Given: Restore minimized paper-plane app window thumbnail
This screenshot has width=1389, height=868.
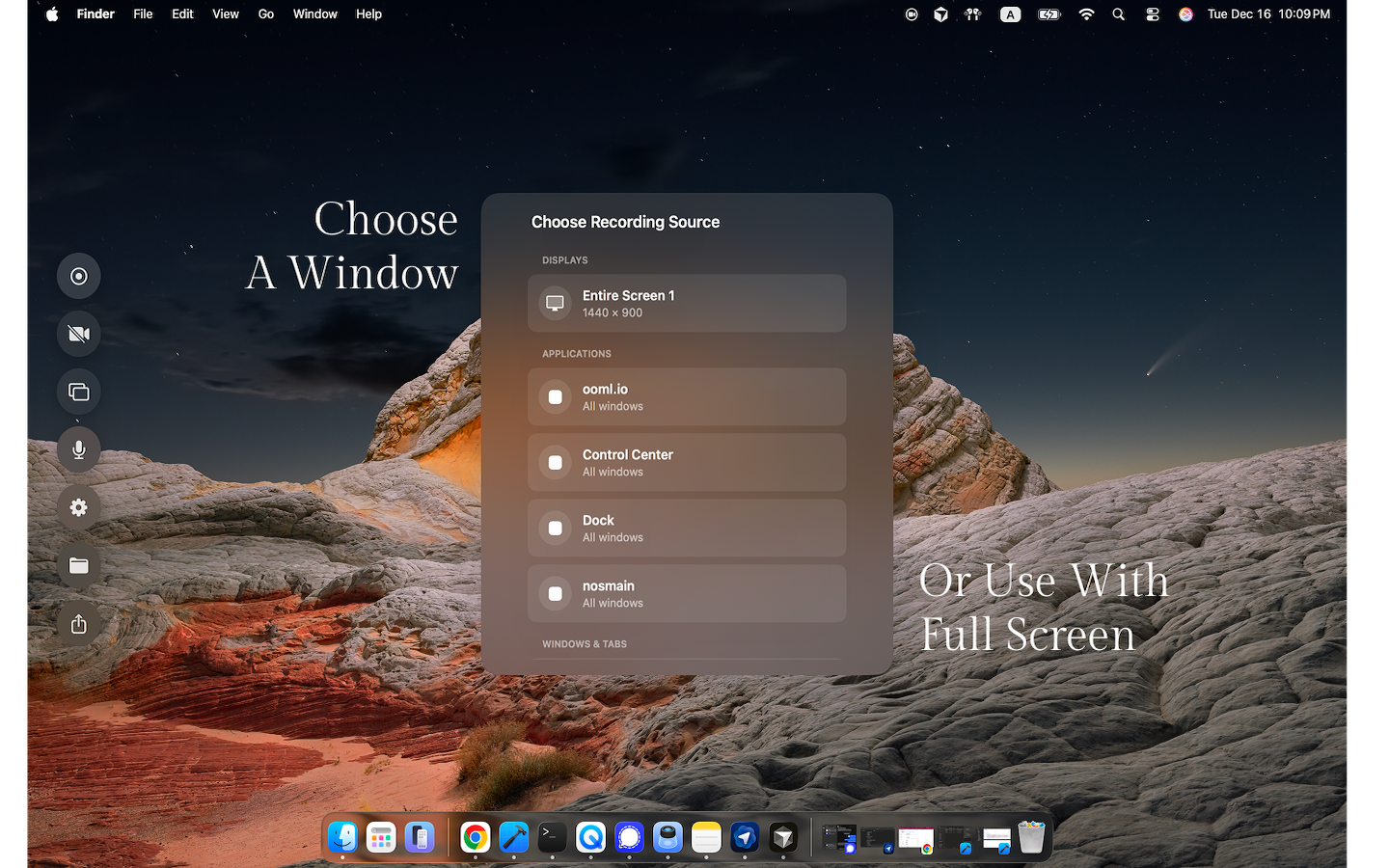Looking at the screenshot, I should [878, 840].
